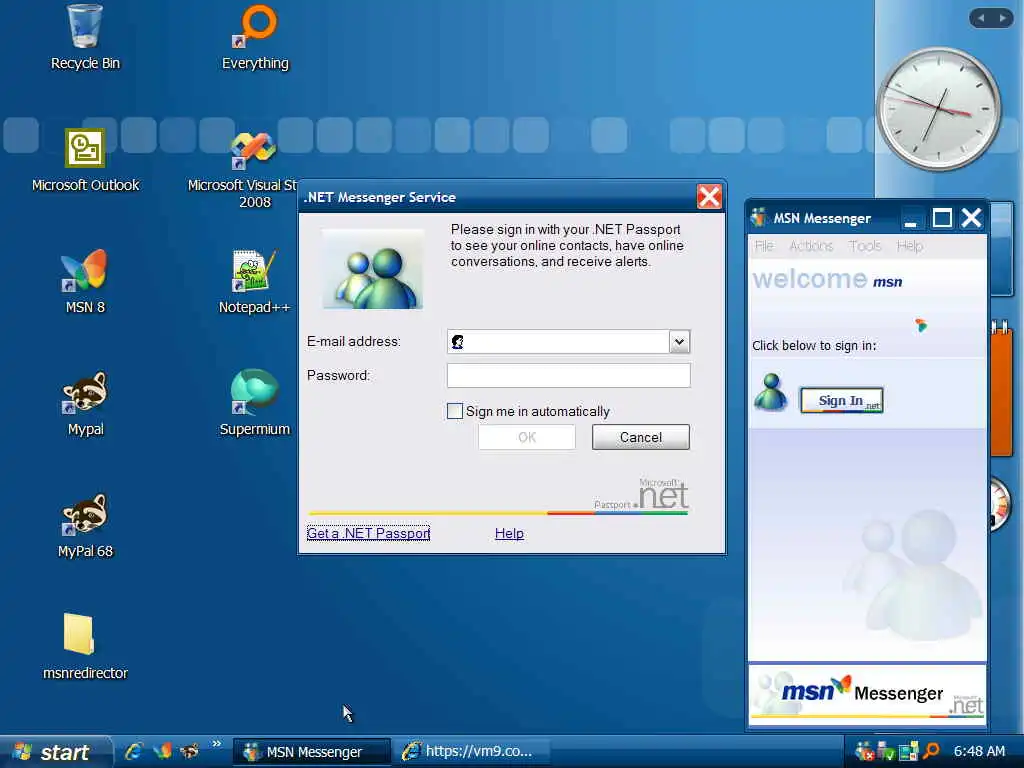The width and height of the screenshot is (1024, 768).
Task: Click the MSN Messenger window title icon
Action: (x=759, y=217)
